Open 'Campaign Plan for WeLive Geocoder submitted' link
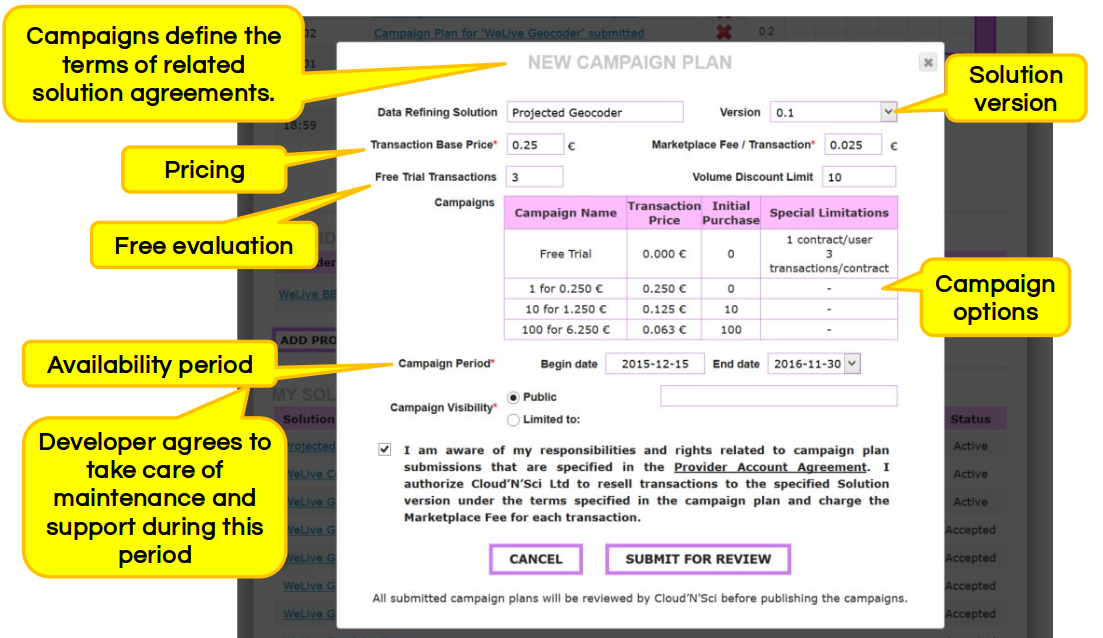Image resolution: width=1103 pixels, height=638 pixels. click(509, 33)
